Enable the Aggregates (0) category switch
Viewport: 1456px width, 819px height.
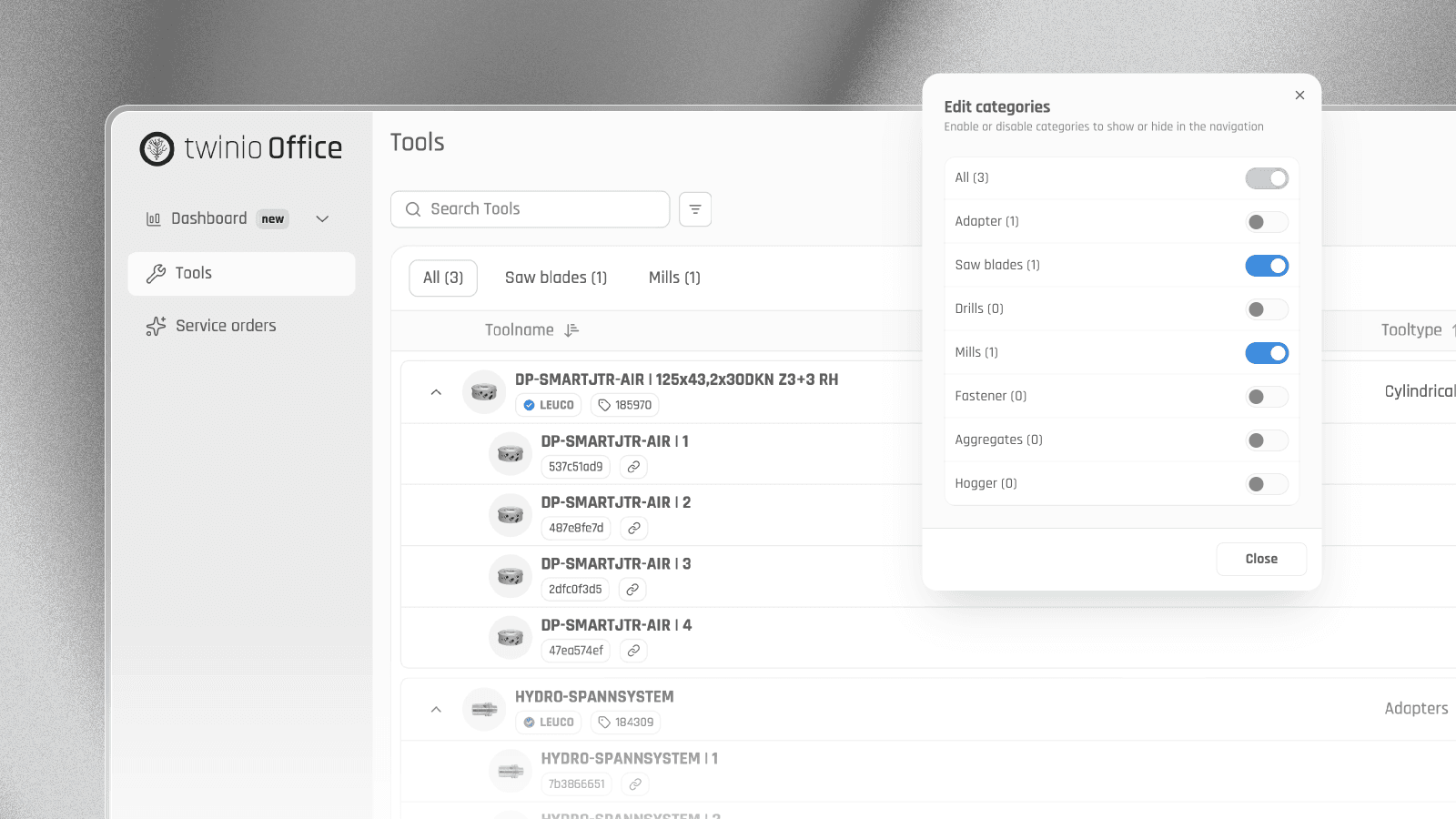(1267, 440)
